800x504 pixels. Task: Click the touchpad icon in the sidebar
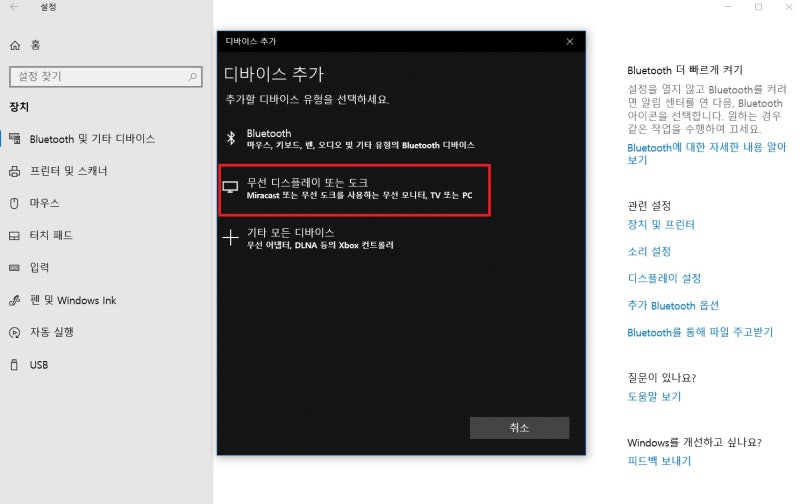(x=14, y=236)
